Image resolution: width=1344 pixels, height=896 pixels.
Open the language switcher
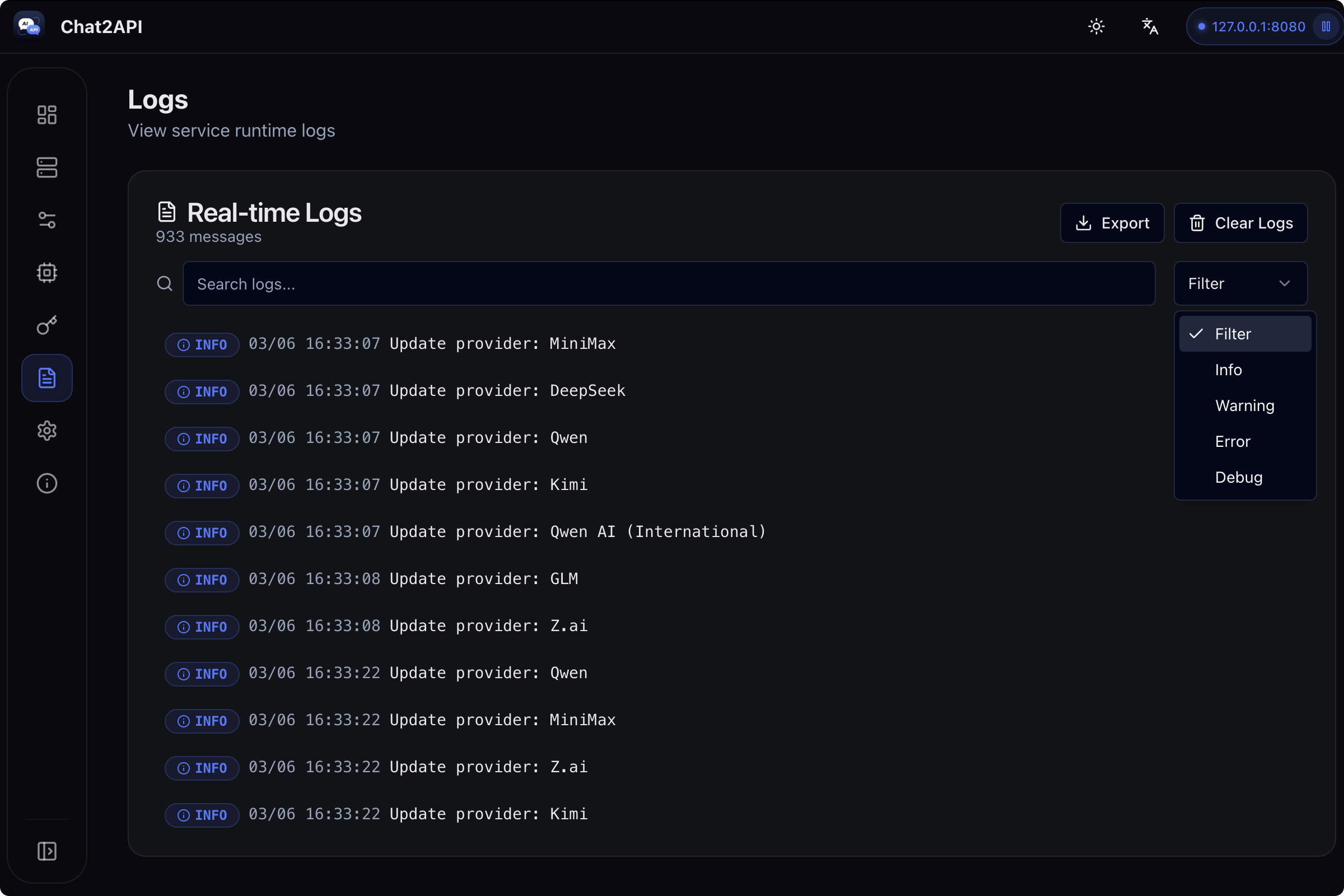click(1150, 26)
